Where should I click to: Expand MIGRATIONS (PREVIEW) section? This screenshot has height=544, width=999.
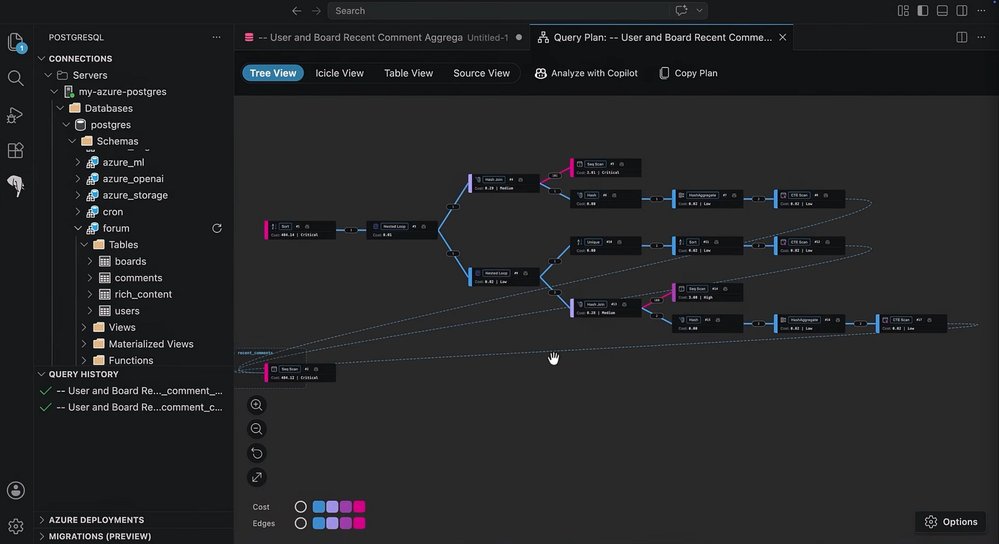pyautogui.click(x=100, y=536)
